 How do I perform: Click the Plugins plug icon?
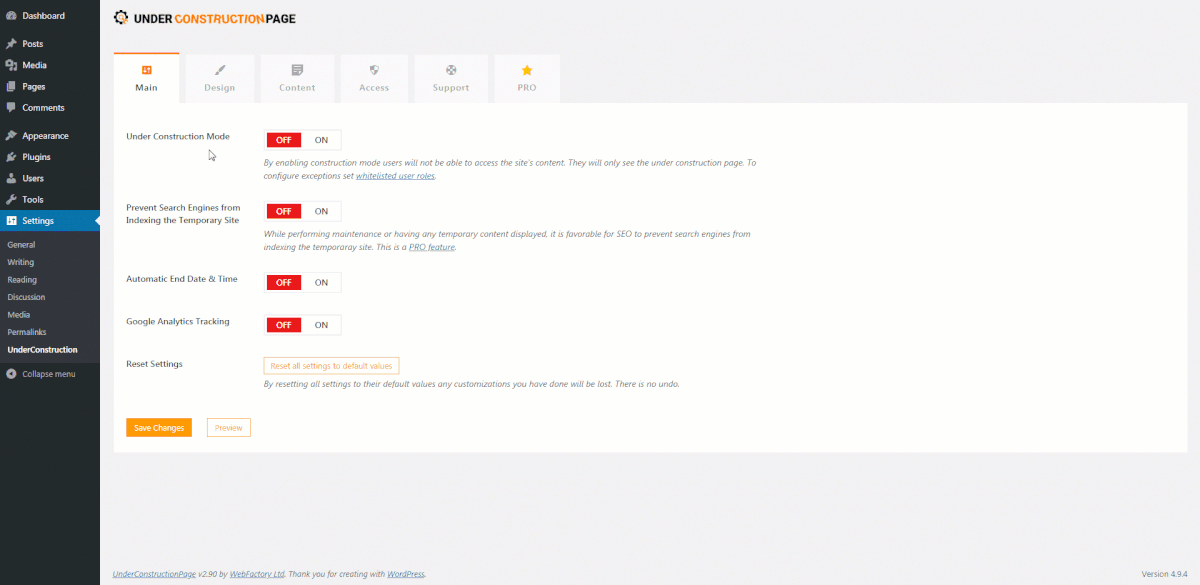click(11, 157)
